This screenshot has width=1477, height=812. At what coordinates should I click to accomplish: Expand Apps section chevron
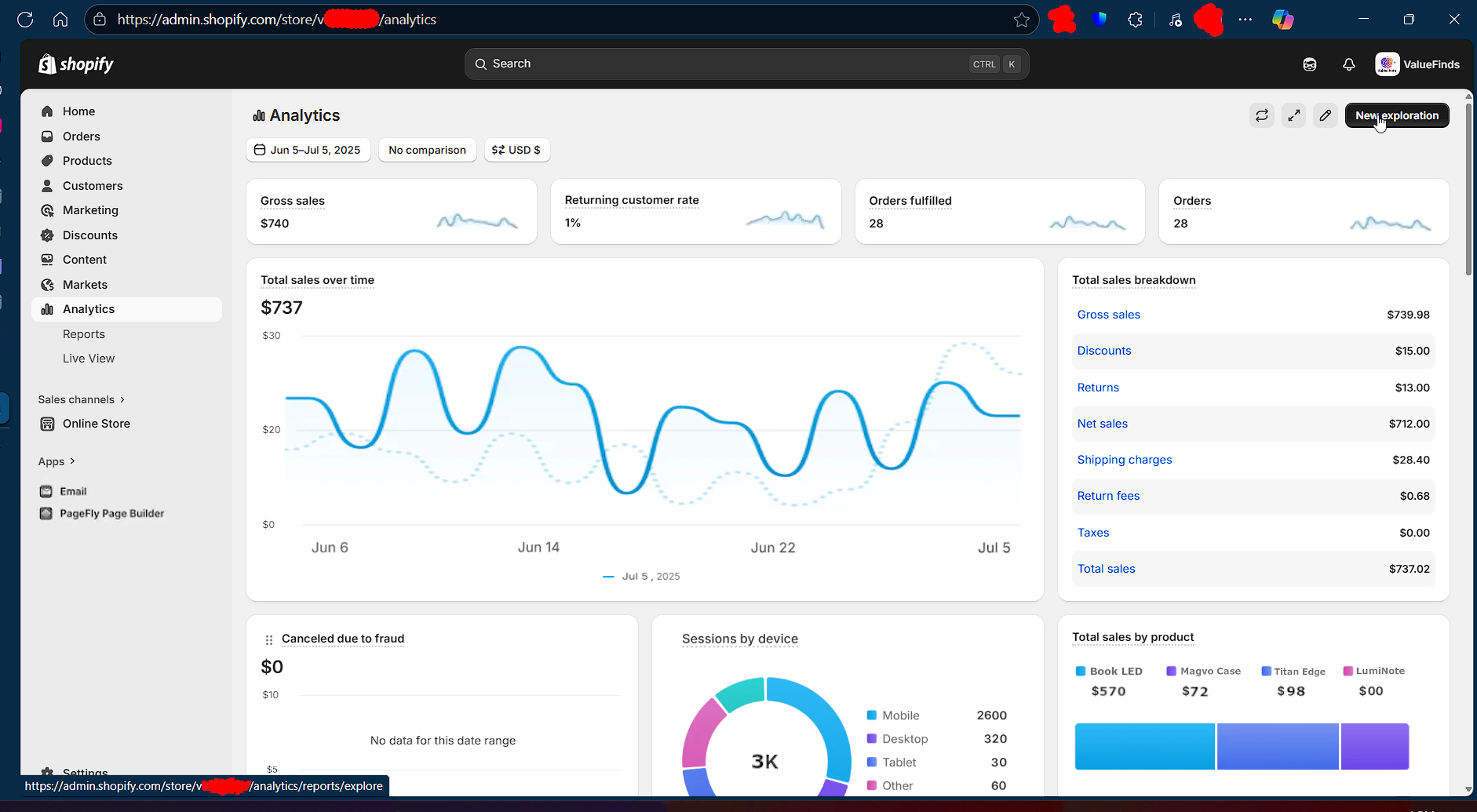pos(72,461)
